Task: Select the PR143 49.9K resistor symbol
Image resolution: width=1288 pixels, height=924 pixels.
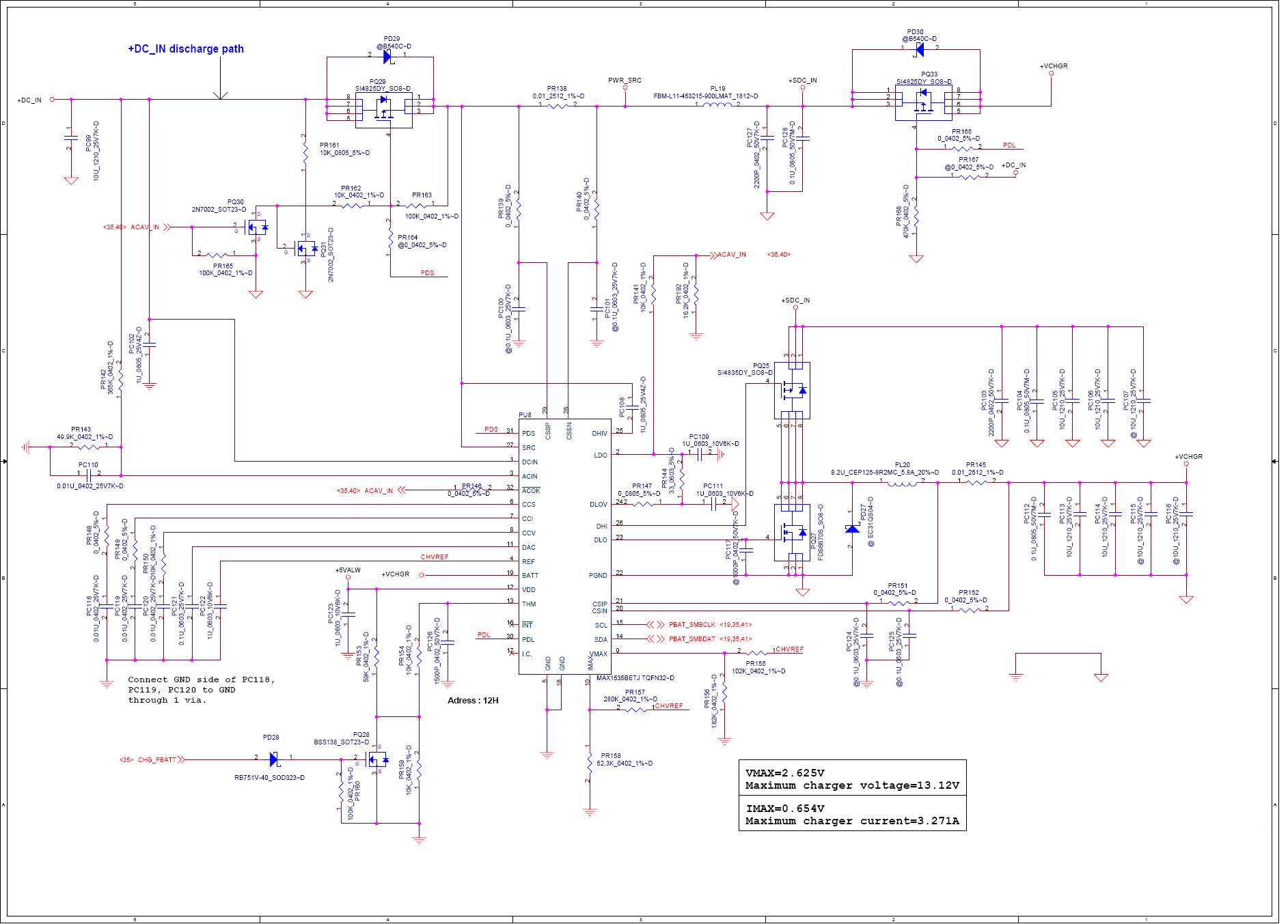Action: click(x=89, y=447)
